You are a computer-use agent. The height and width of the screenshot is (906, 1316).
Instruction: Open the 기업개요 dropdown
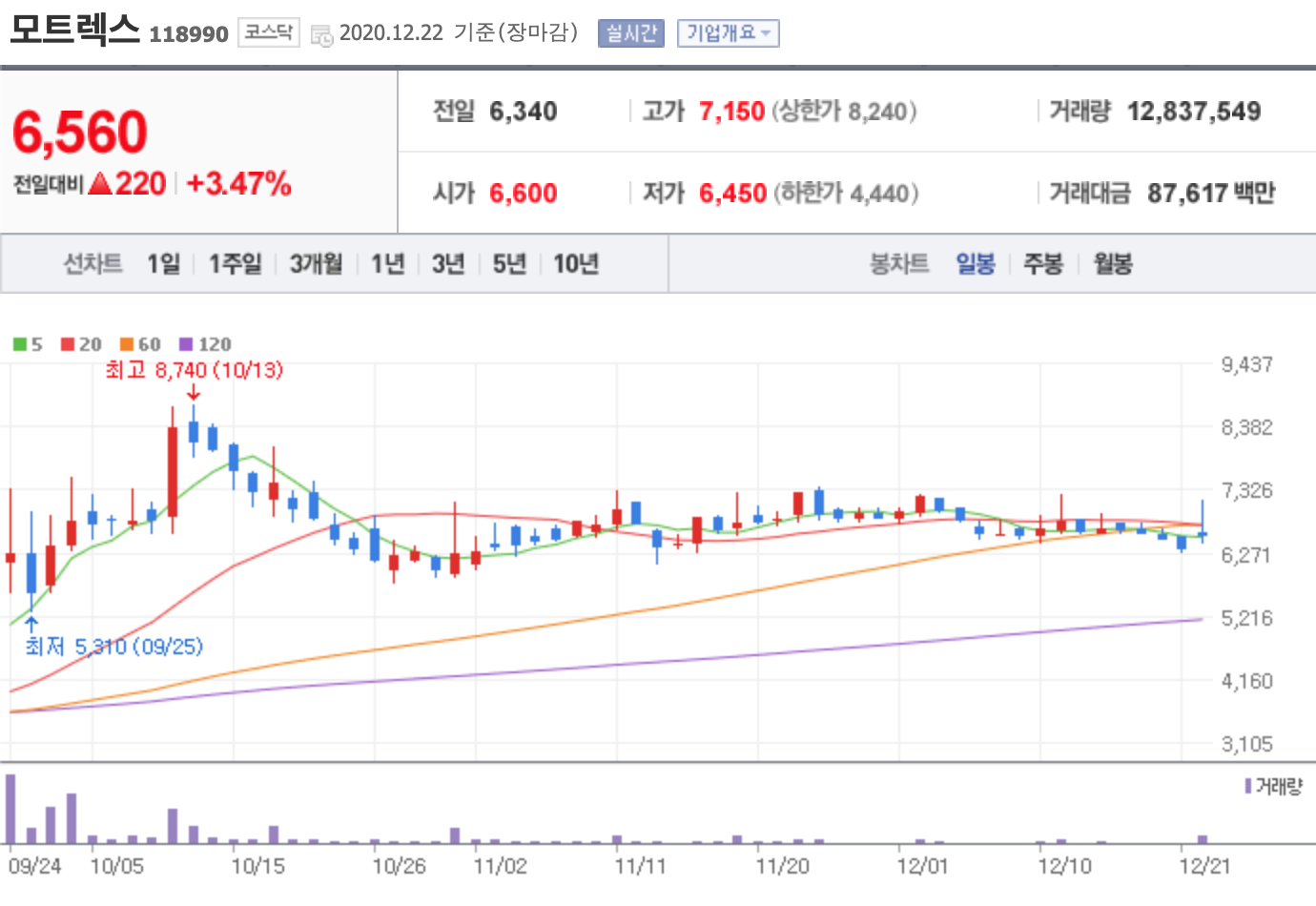click(x=728, y=33)
